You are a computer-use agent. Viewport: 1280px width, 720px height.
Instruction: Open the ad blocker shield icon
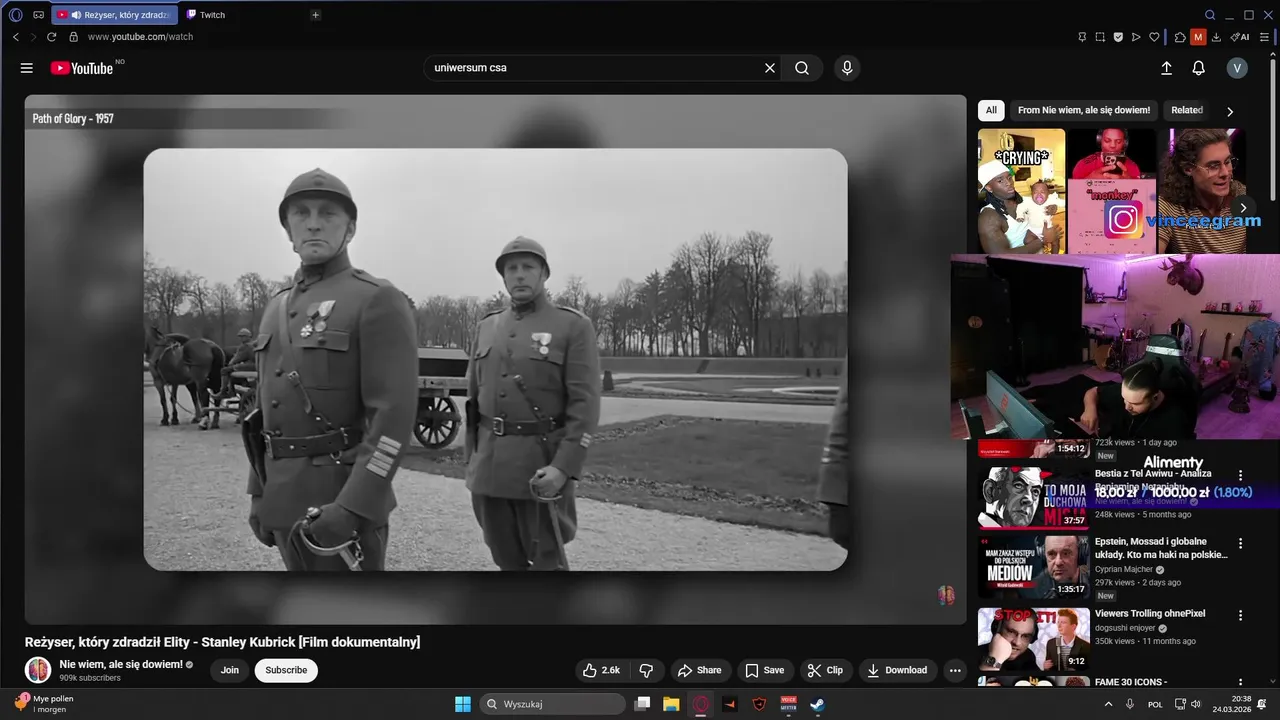[x=1118, y=37]
